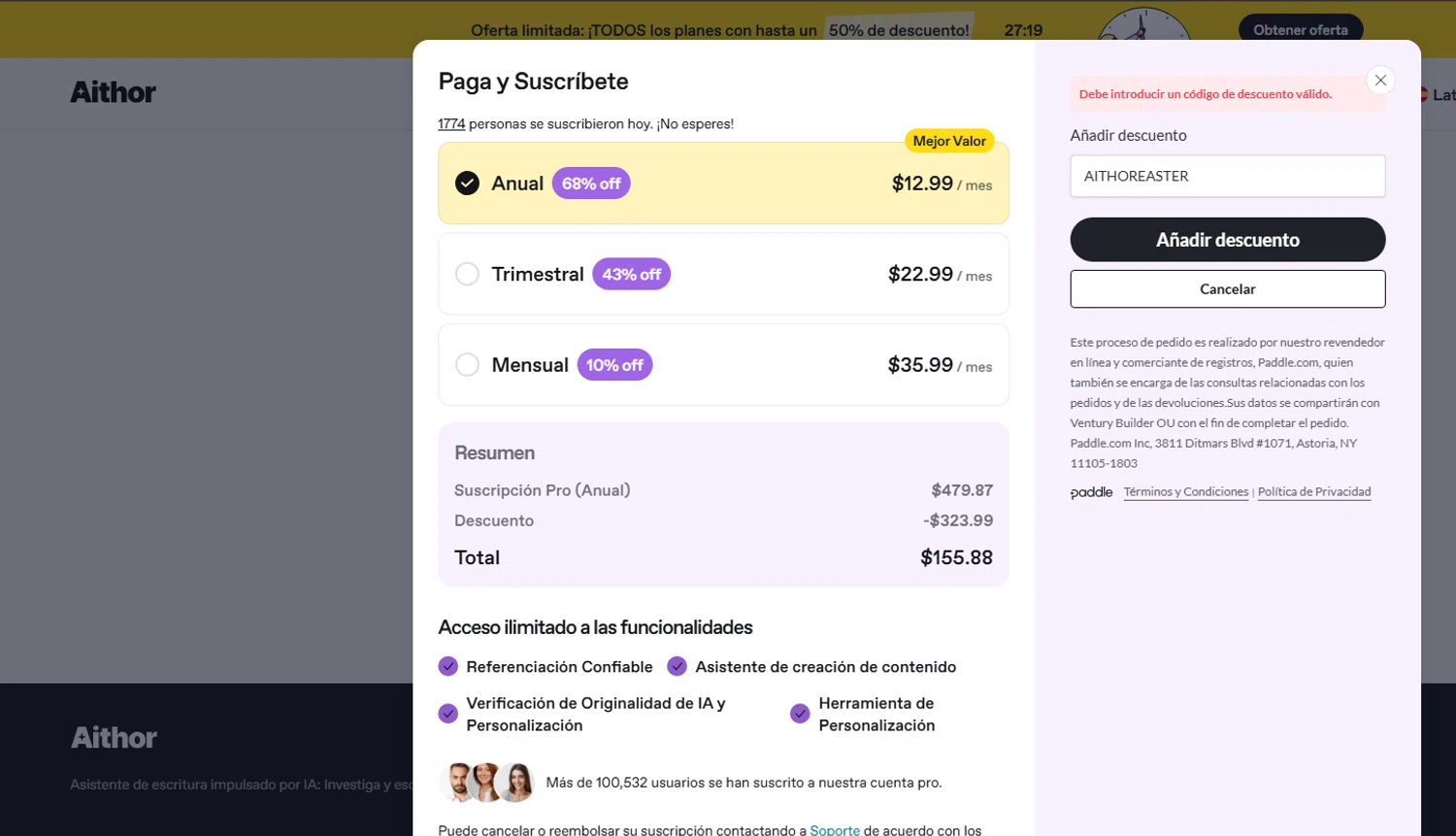Image resolution: width=1456 pixels, height=836 pixels.
Task: Click the Cancelar button
Action: (x=1227, y=289)
